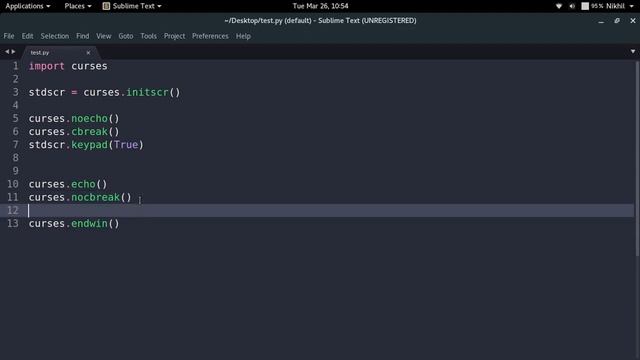Click on 'import' keyword in line 1
Viewport: 640px width, 360px height.
(47, 66)
